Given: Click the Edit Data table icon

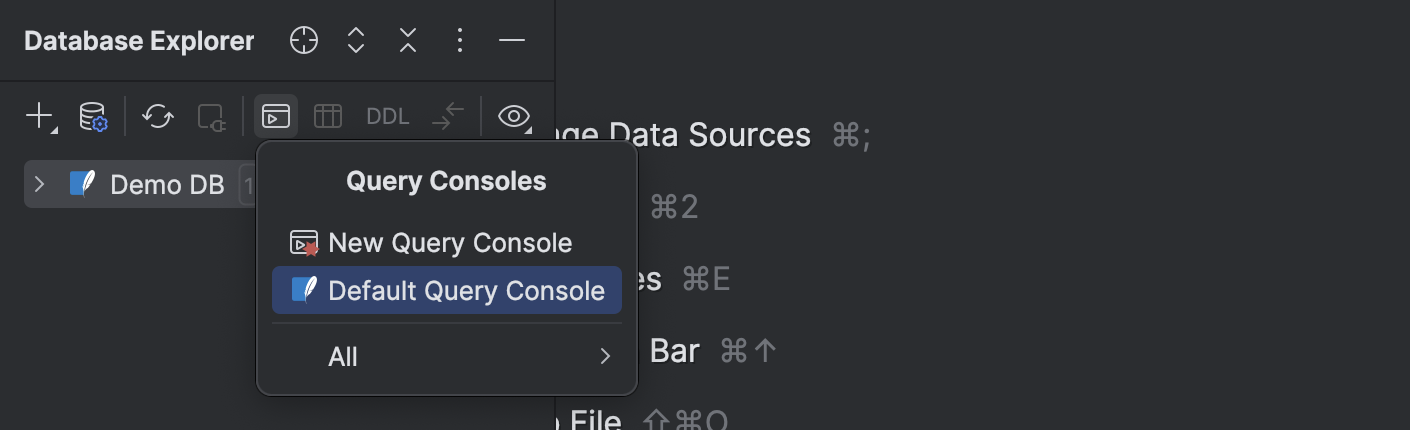Looking at the screenshot, I should (x=328, y=116).
